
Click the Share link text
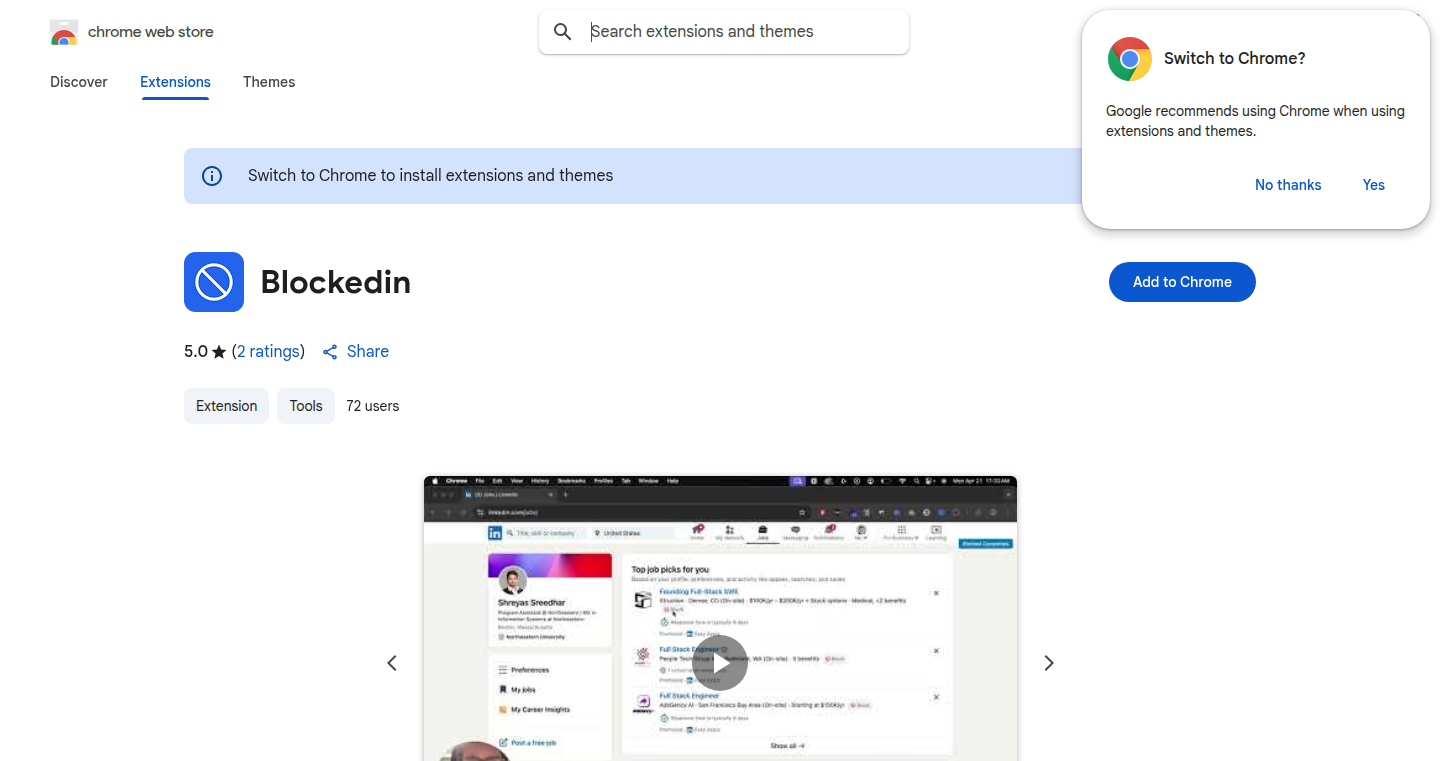pos(368,352)
